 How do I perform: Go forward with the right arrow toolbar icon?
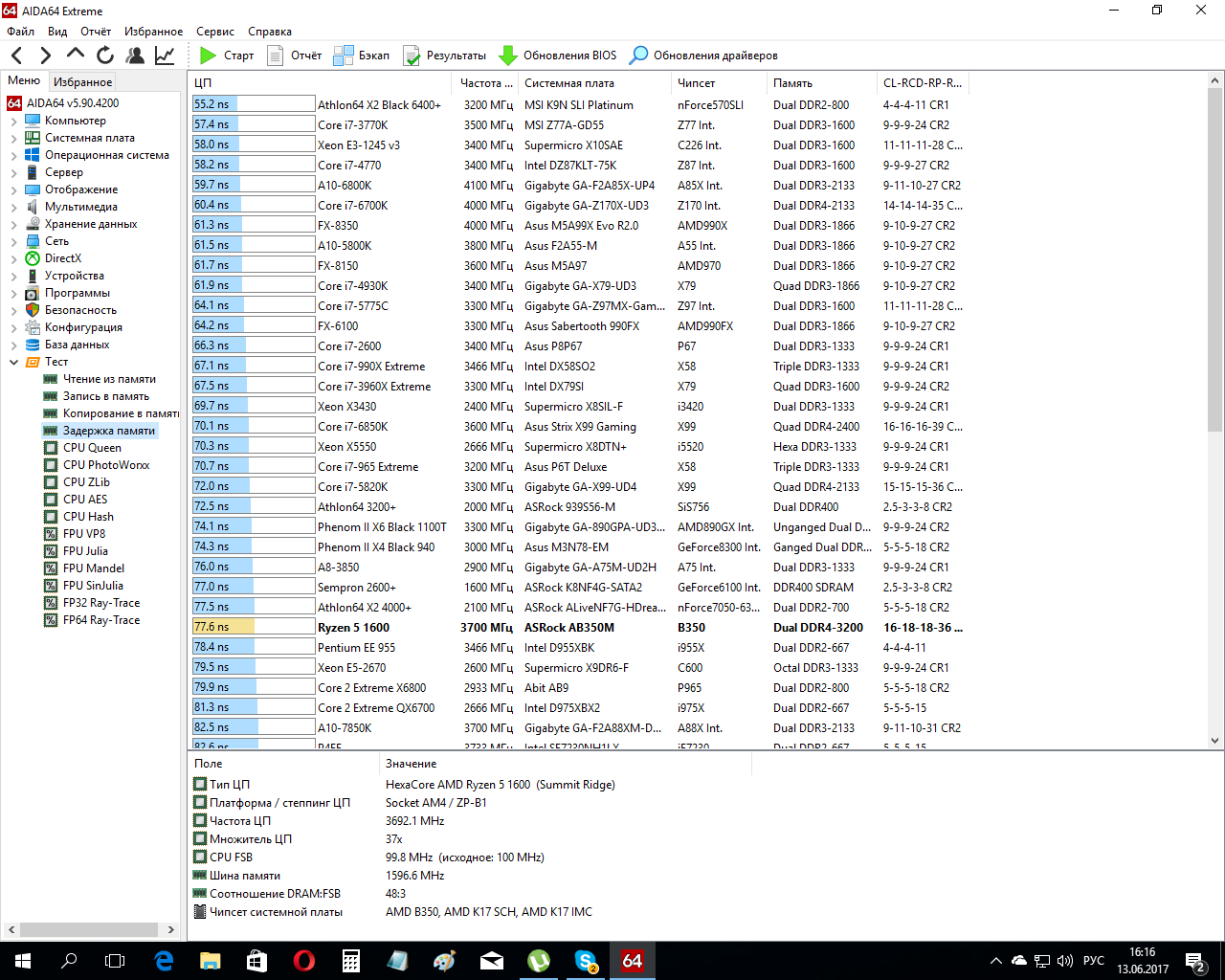click(x=45, y=56)
